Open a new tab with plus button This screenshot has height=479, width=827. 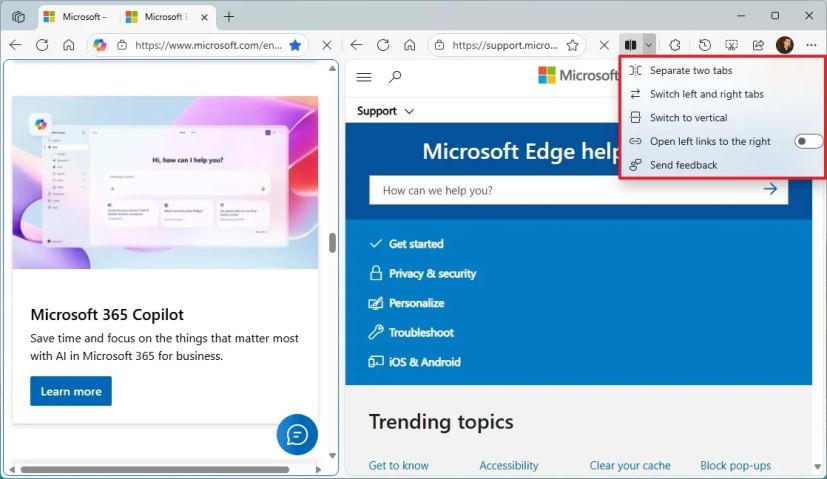click(x=229, y=17)
